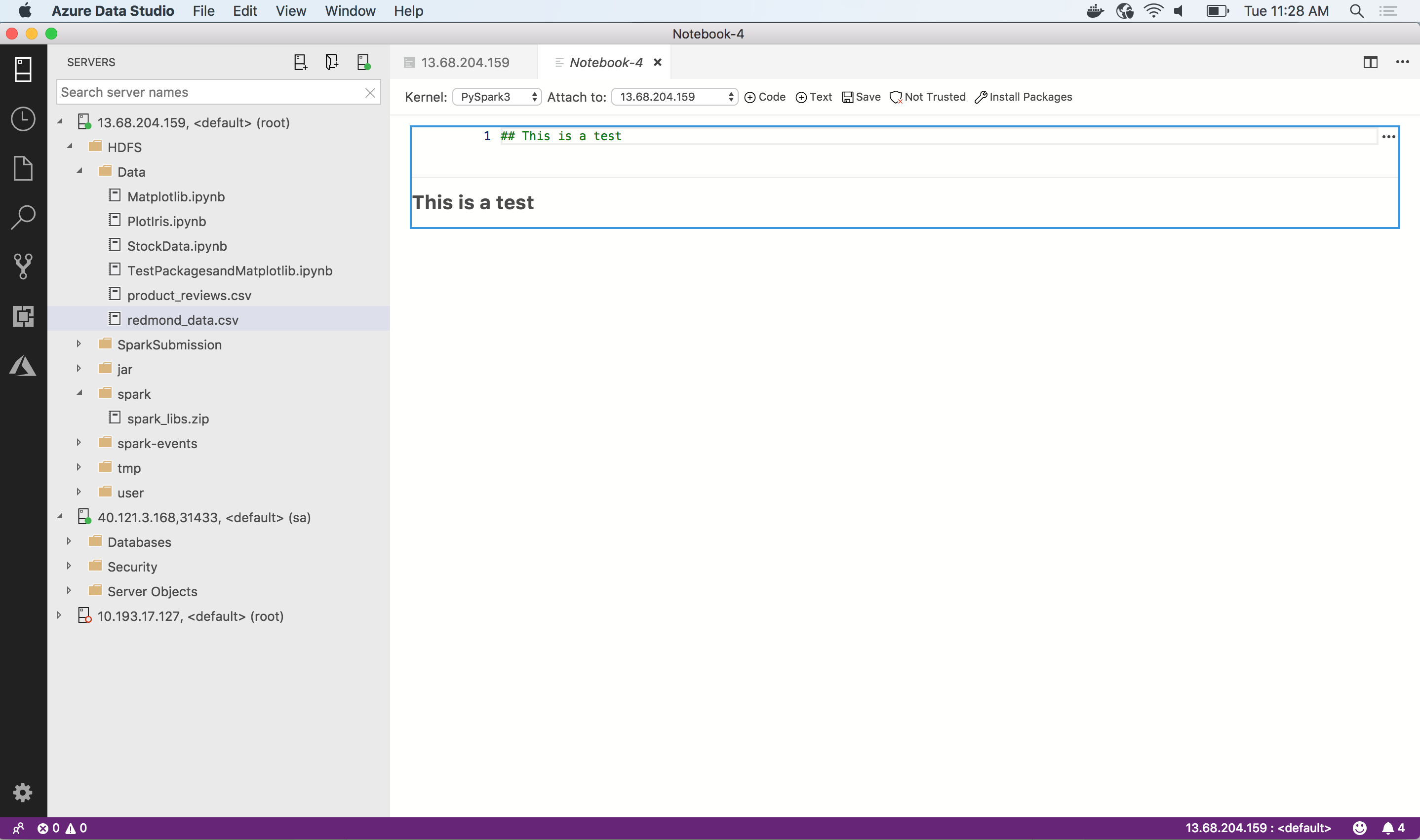Open Source Control in the activity bar
Viewport: 1420px width, 840px height.
pyautogui.click(x=23, y=266)
